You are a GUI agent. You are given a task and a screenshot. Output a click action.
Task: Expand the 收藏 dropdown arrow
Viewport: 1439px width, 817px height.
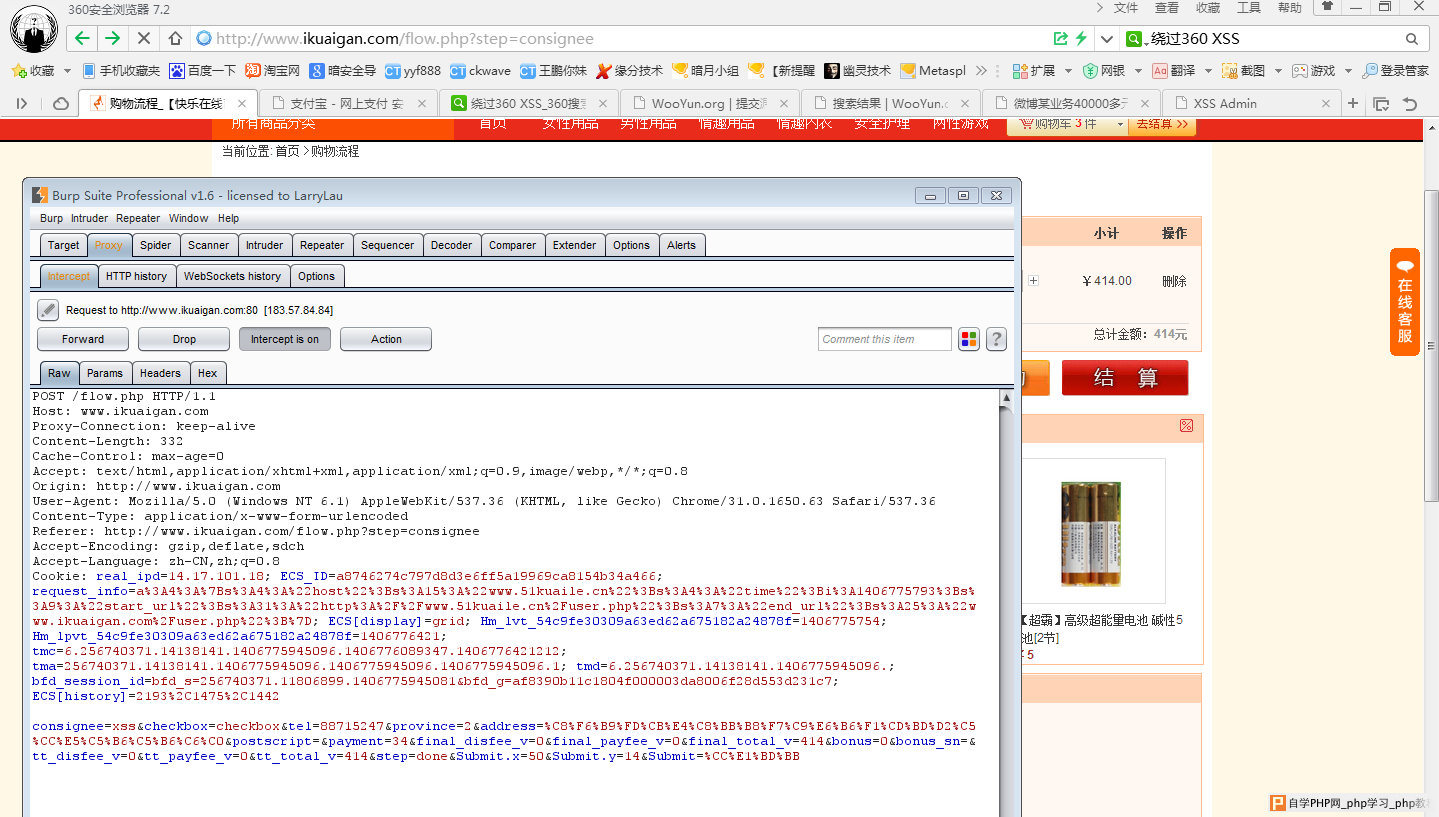point(67,71)
